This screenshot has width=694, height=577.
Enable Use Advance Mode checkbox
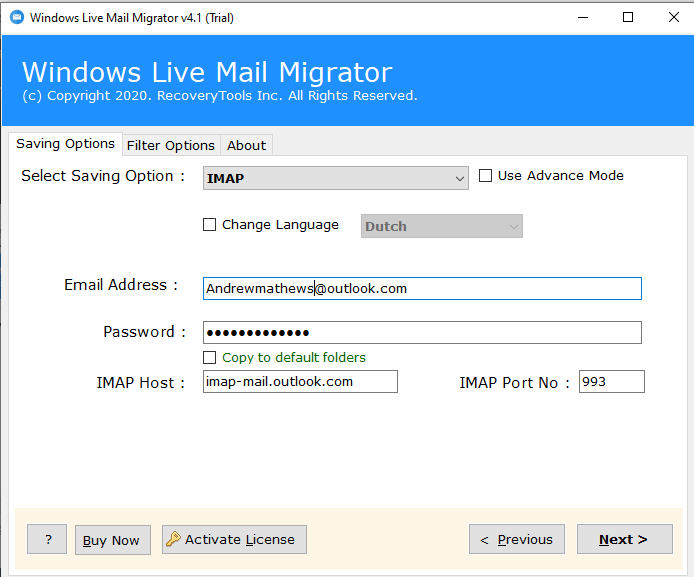tap(486, 176)
